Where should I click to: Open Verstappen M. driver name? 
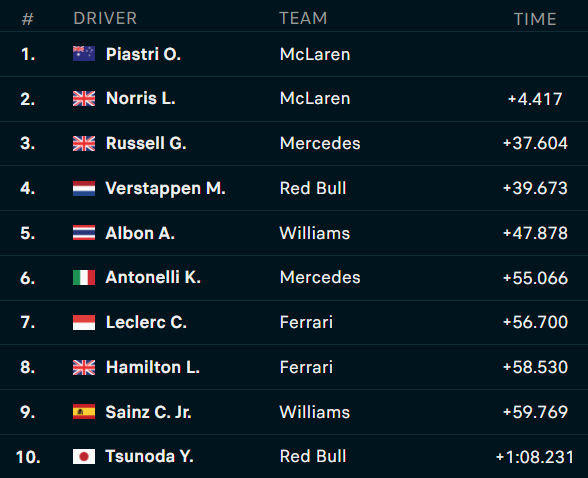coord(165,188)
